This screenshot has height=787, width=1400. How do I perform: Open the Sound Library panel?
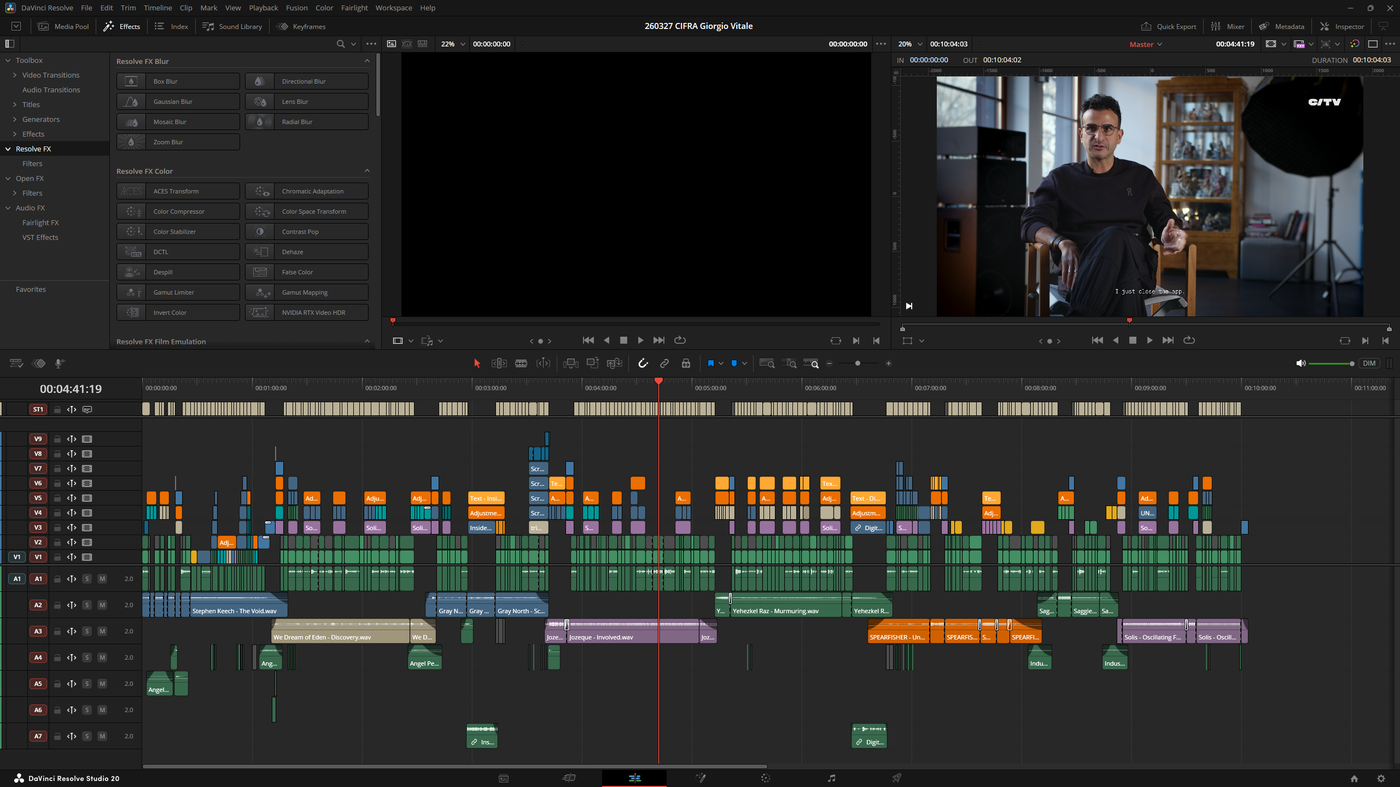pyautogui.click(x=232, y=26)
